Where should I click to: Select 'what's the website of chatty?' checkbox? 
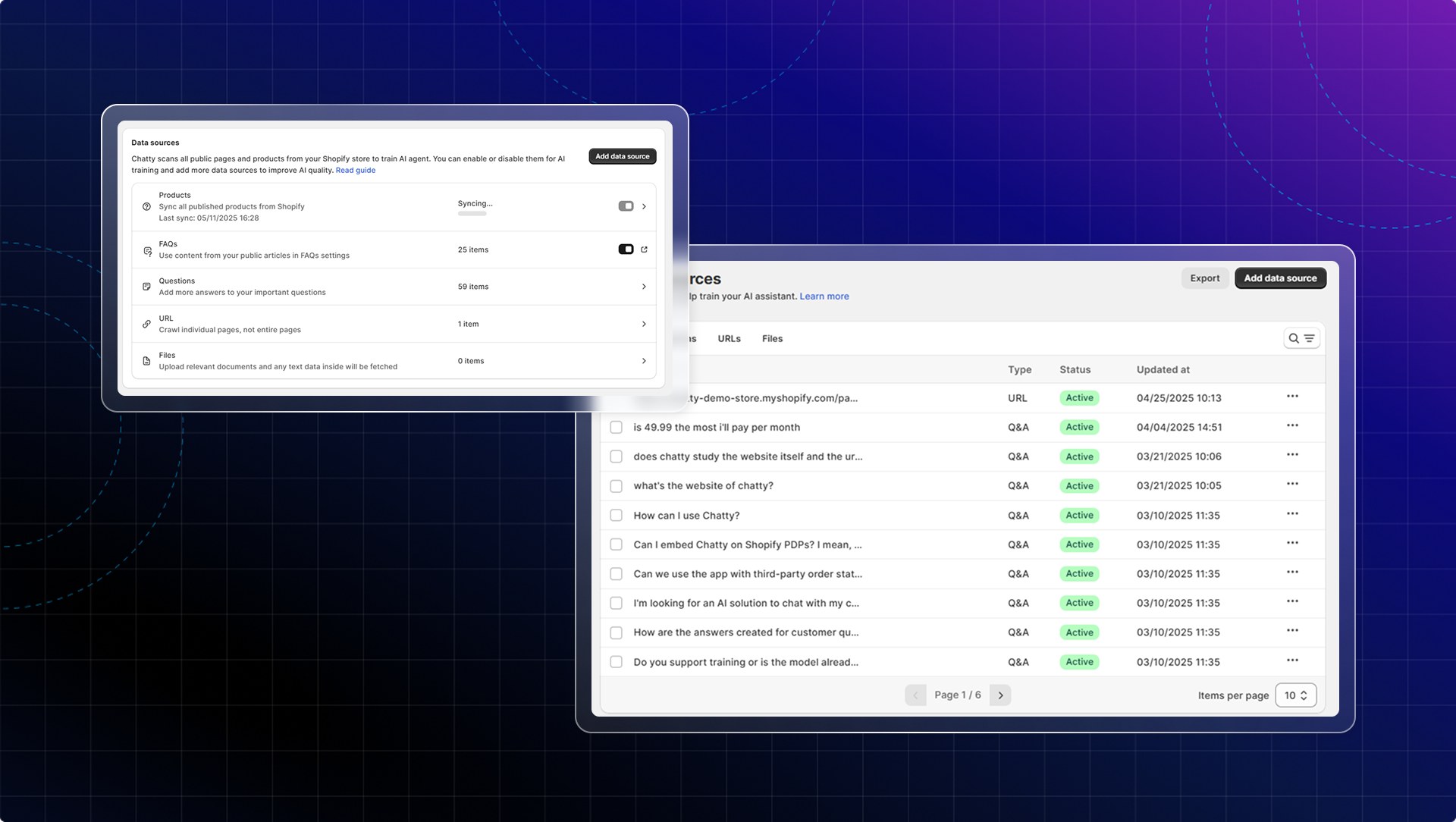click(x=617, y=486)
